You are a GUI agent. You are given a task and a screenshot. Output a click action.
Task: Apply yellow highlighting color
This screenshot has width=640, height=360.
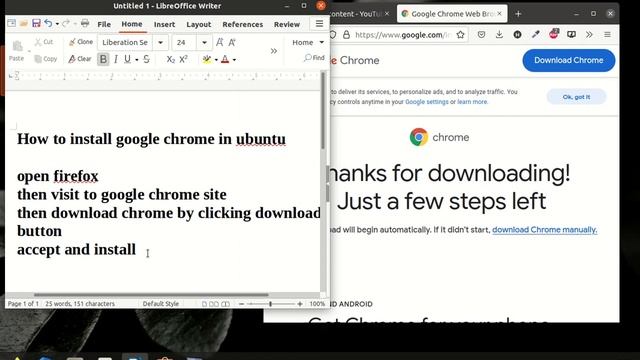pos(207,60)
